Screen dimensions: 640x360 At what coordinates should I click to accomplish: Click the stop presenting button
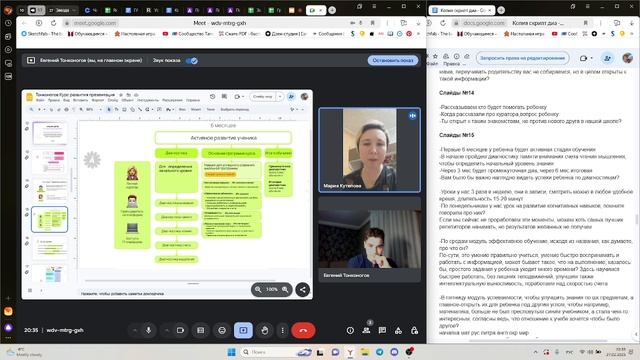point(393,60)
